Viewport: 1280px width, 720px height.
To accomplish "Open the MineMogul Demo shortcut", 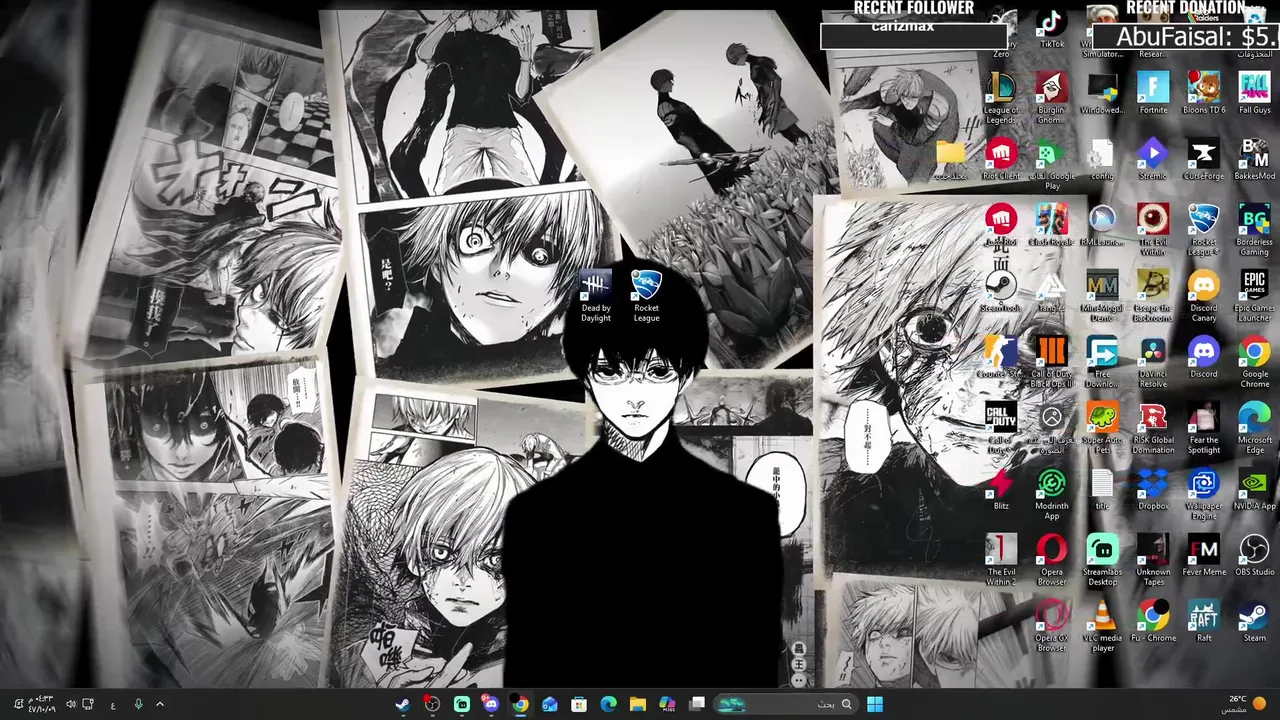I will (1102, 295).
